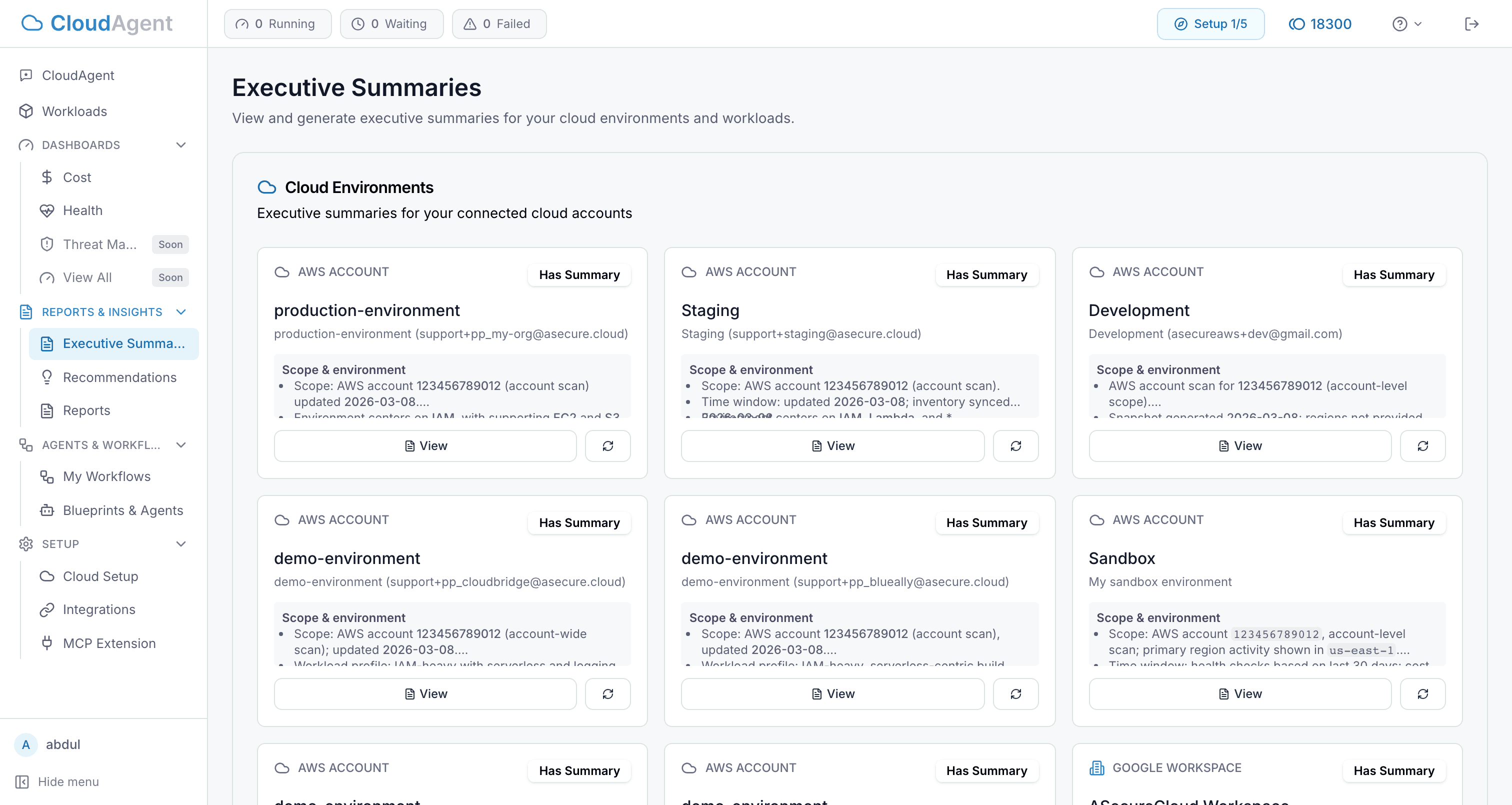
Task: Open the logout icon in top right corner
Action: point(1472,23)
